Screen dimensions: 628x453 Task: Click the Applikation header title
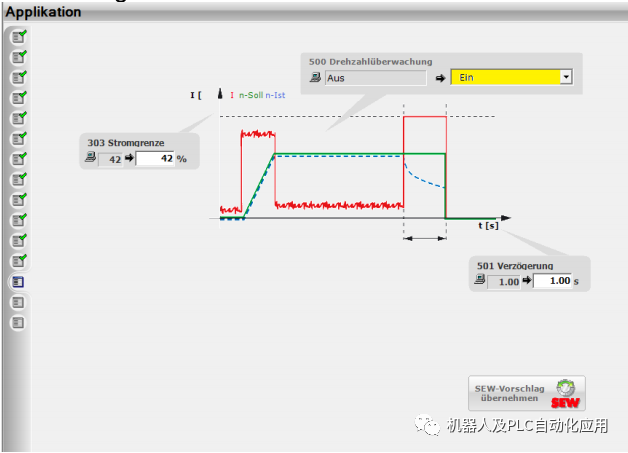point(43,12)
